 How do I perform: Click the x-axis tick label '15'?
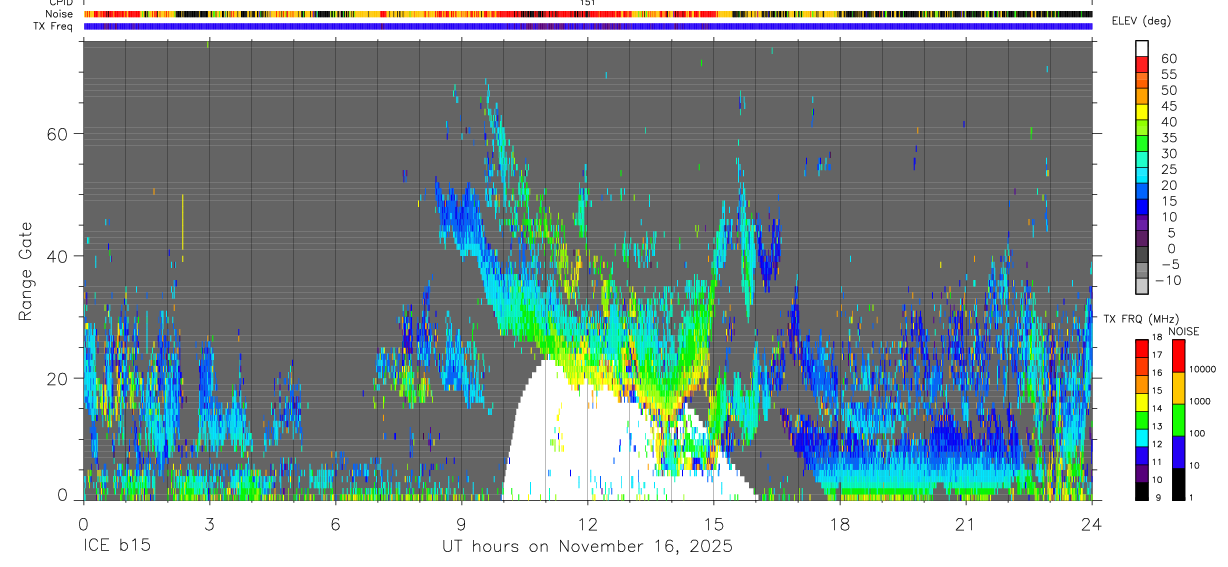click(714, 523)
